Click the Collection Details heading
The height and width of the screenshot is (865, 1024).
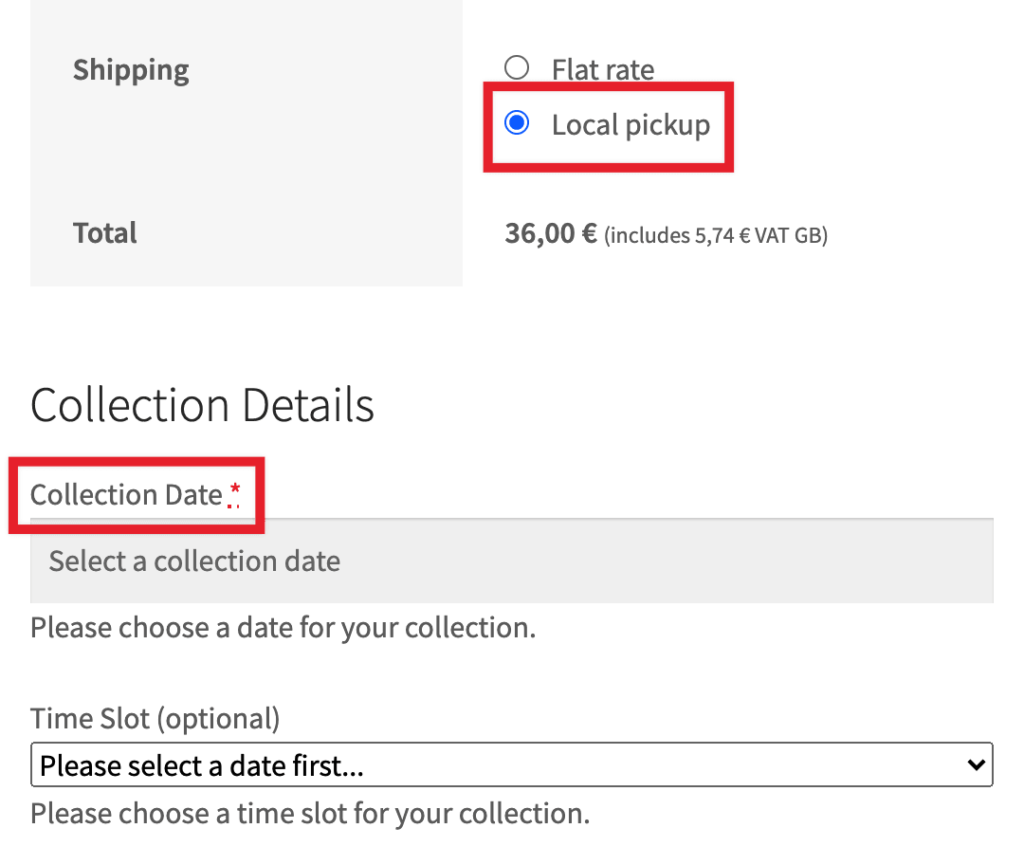tap(202, 406)
